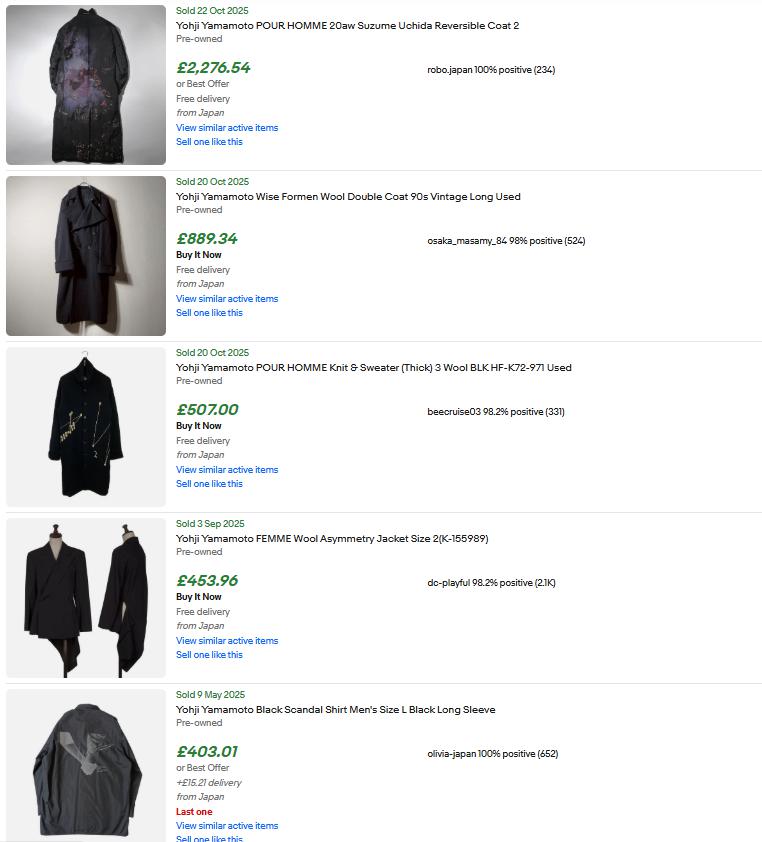The image size is (762, 842).
Task: View similar active items for £403.01 shirt
Action: point(227,825)
